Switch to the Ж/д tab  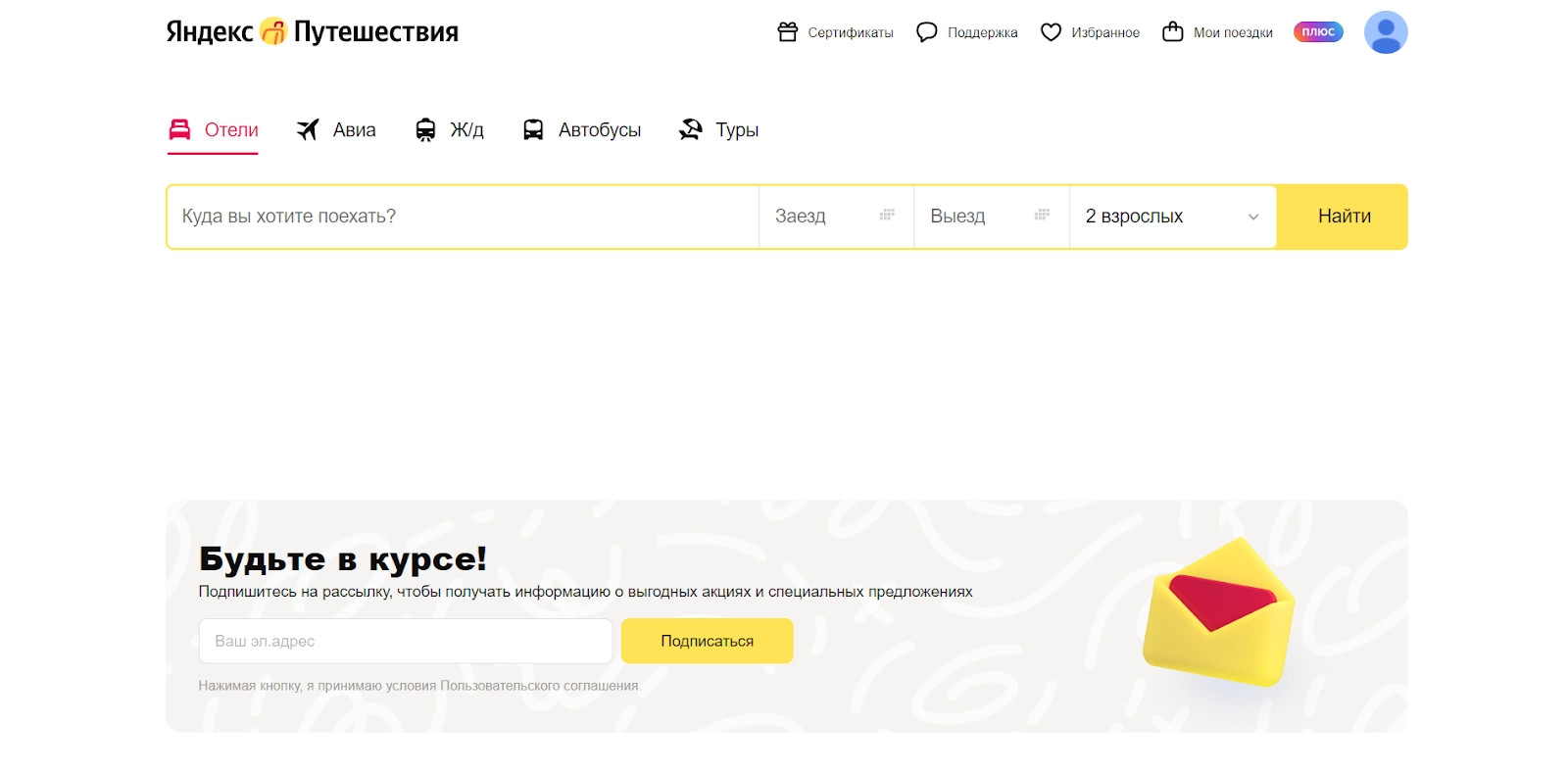pyautogui.click(x=450, y=130)
